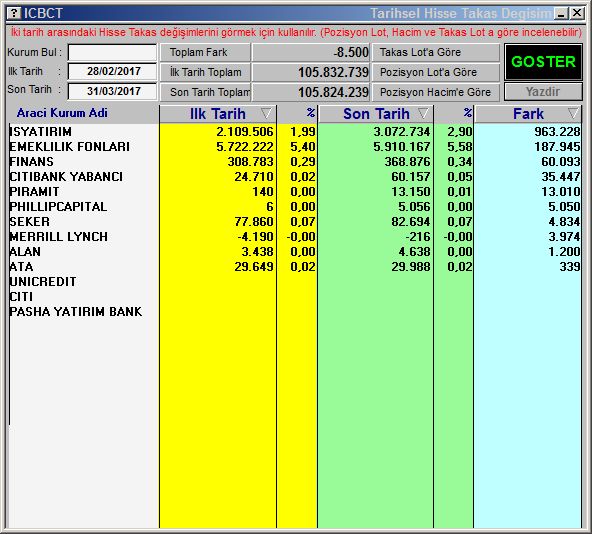This screenshot has height=534, width=592.
Task: Open Fark column sort arrow
Action: (573, 113)
